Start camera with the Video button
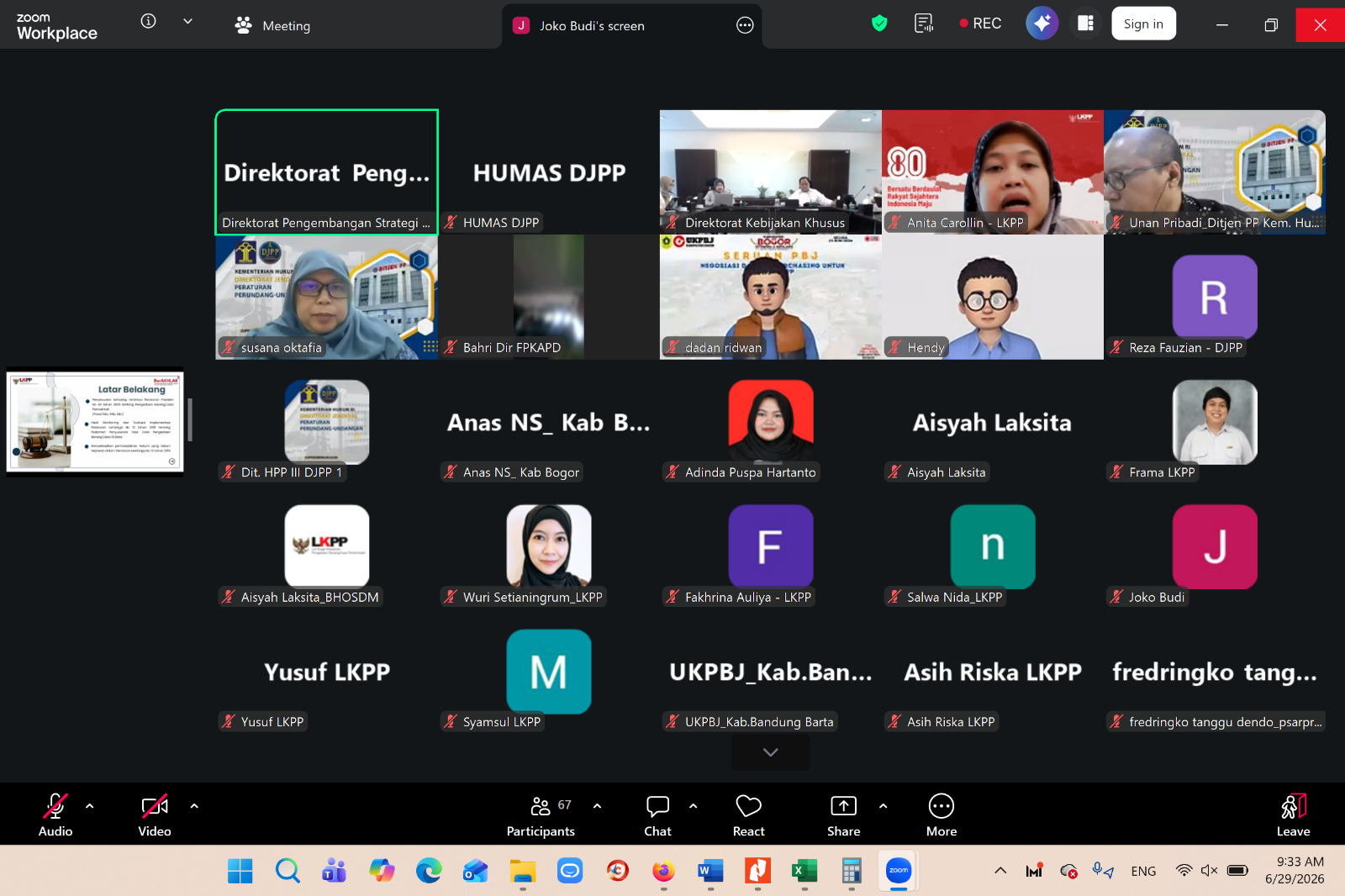This screenshot has width=1345, height=896. tap(155, 815)
